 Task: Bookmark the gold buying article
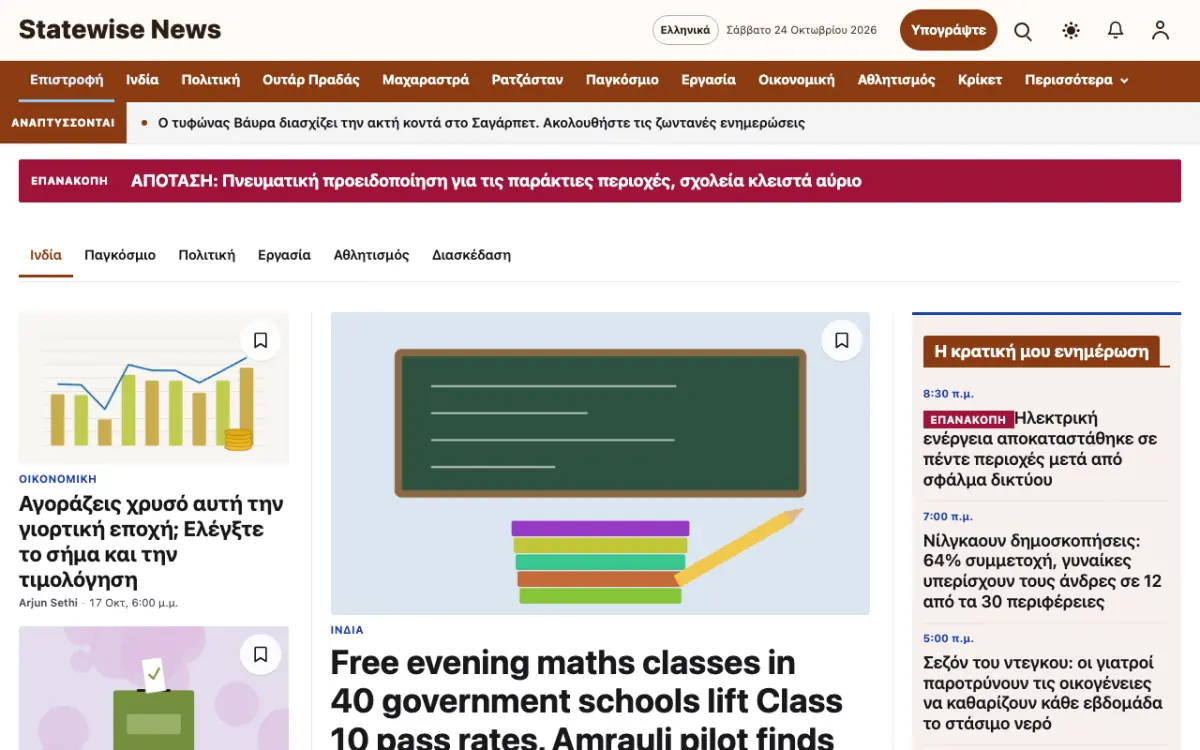261,341
